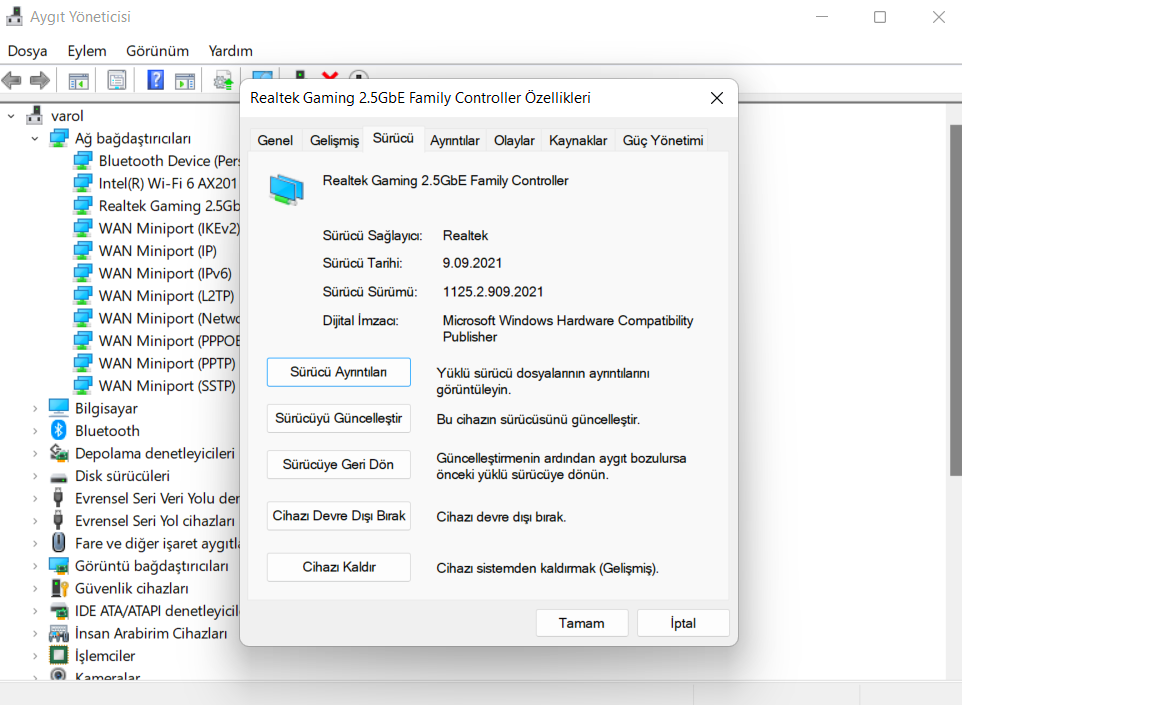Click the Intel Wi-Fi 6 AX201 icon
1152x705 pixels.
(83, 183)
